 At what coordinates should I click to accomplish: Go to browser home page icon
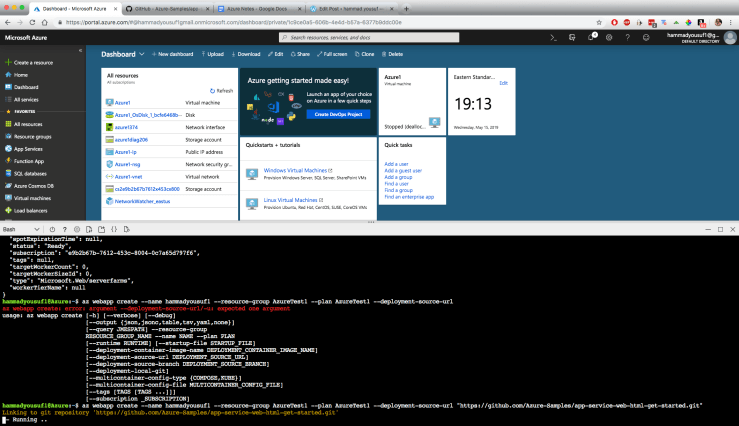pos(45,22)
